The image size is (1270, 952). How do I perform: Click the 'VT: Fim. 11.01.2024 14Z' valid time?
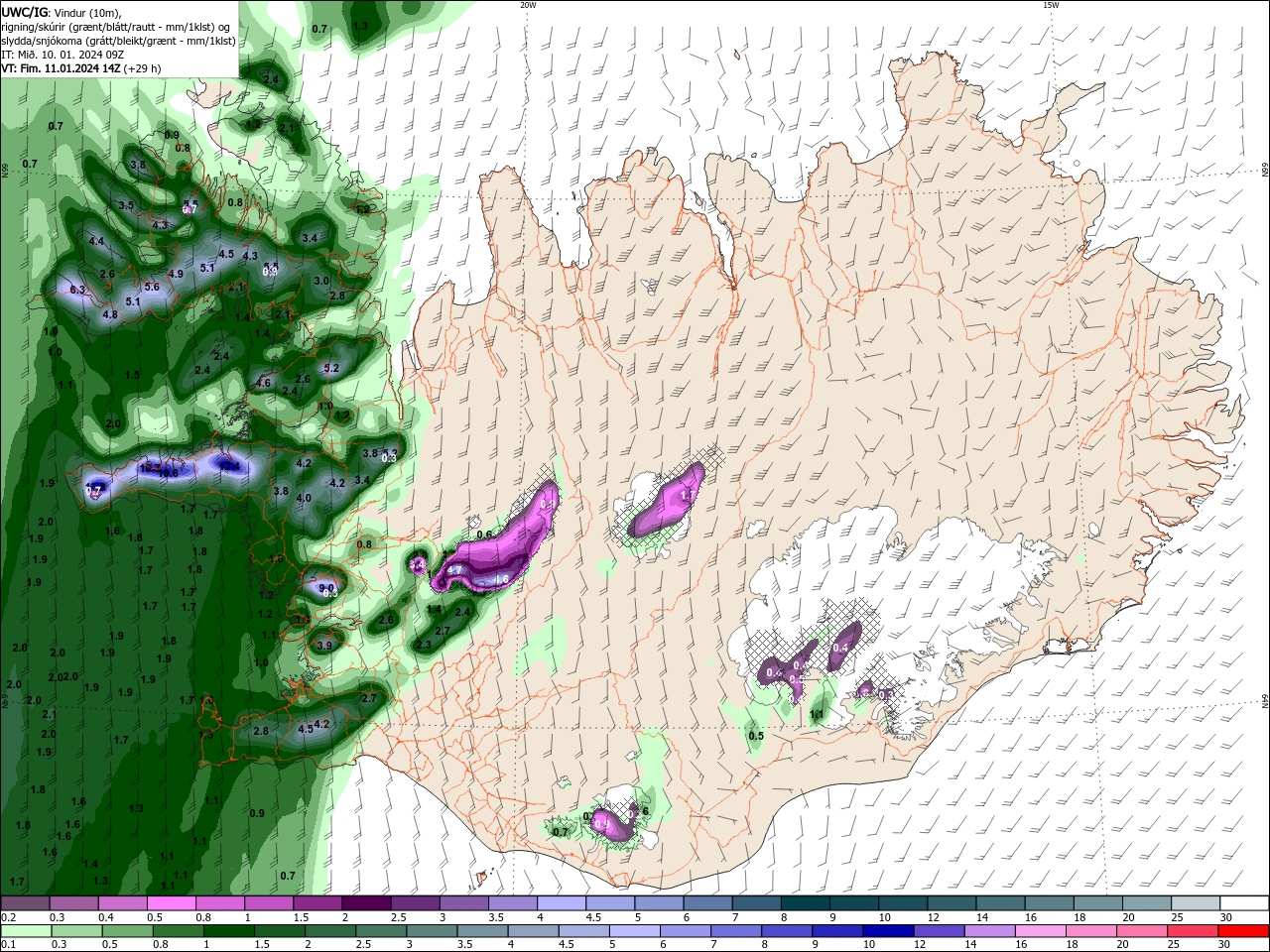click(61, 68)
